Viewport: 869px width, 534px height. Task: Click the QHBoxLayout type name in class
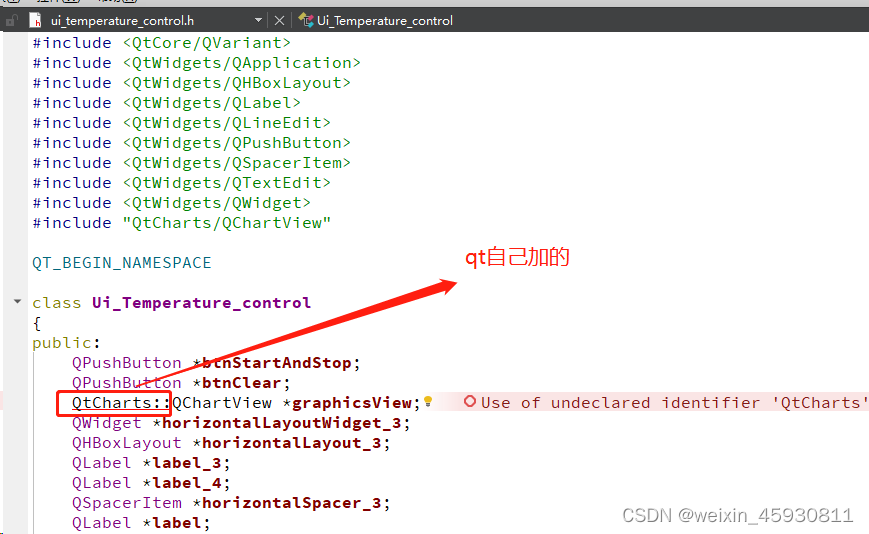pos(126,443)
